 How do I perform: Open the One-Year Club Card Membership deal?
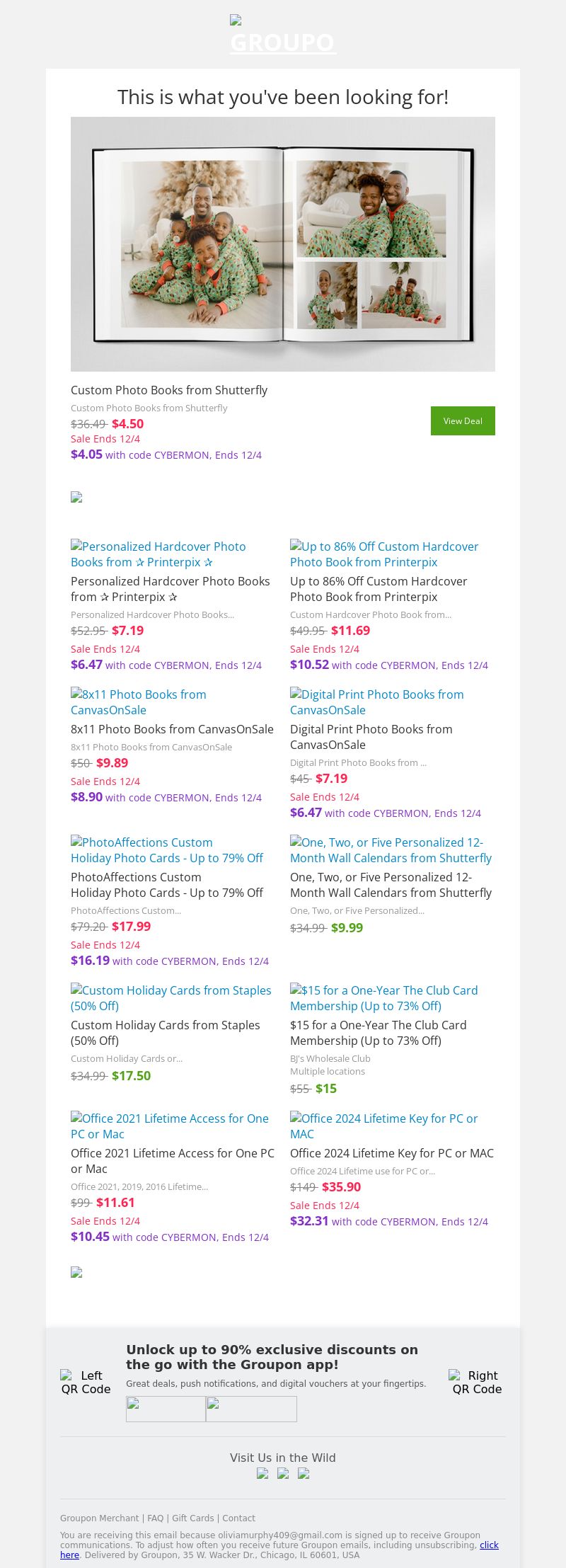pos(383,998)
